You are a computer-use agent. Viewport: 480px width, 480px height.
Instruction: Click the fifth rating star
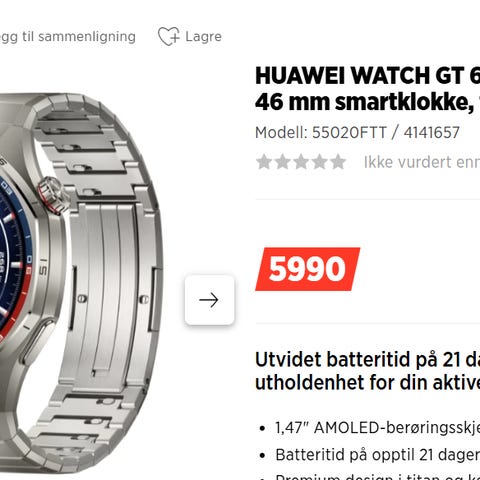click(338, 162)
